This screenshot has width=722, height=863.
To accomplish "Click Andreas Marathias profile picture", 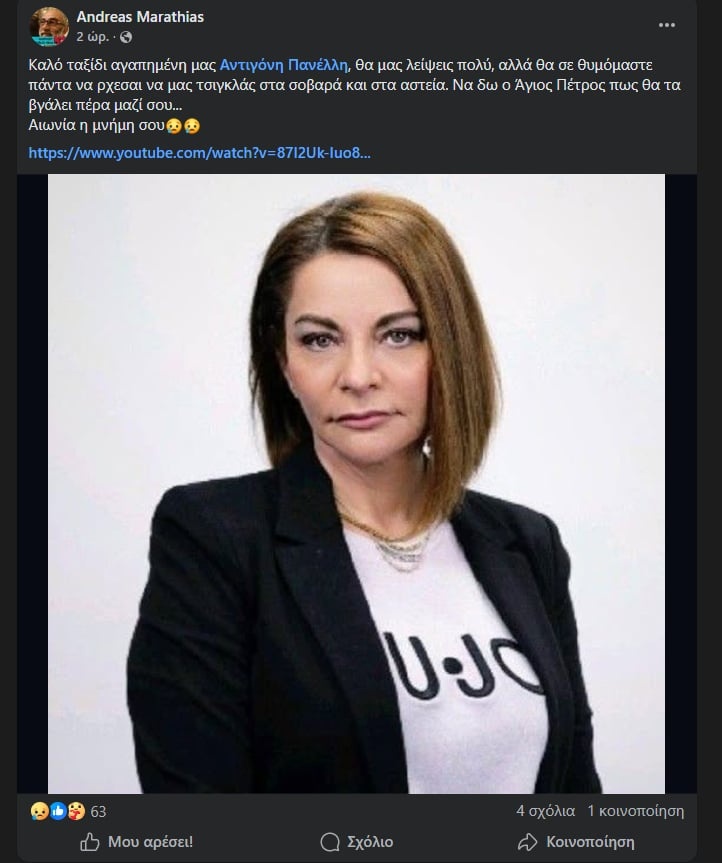I will pyautogui.click(x=49, y=26).
